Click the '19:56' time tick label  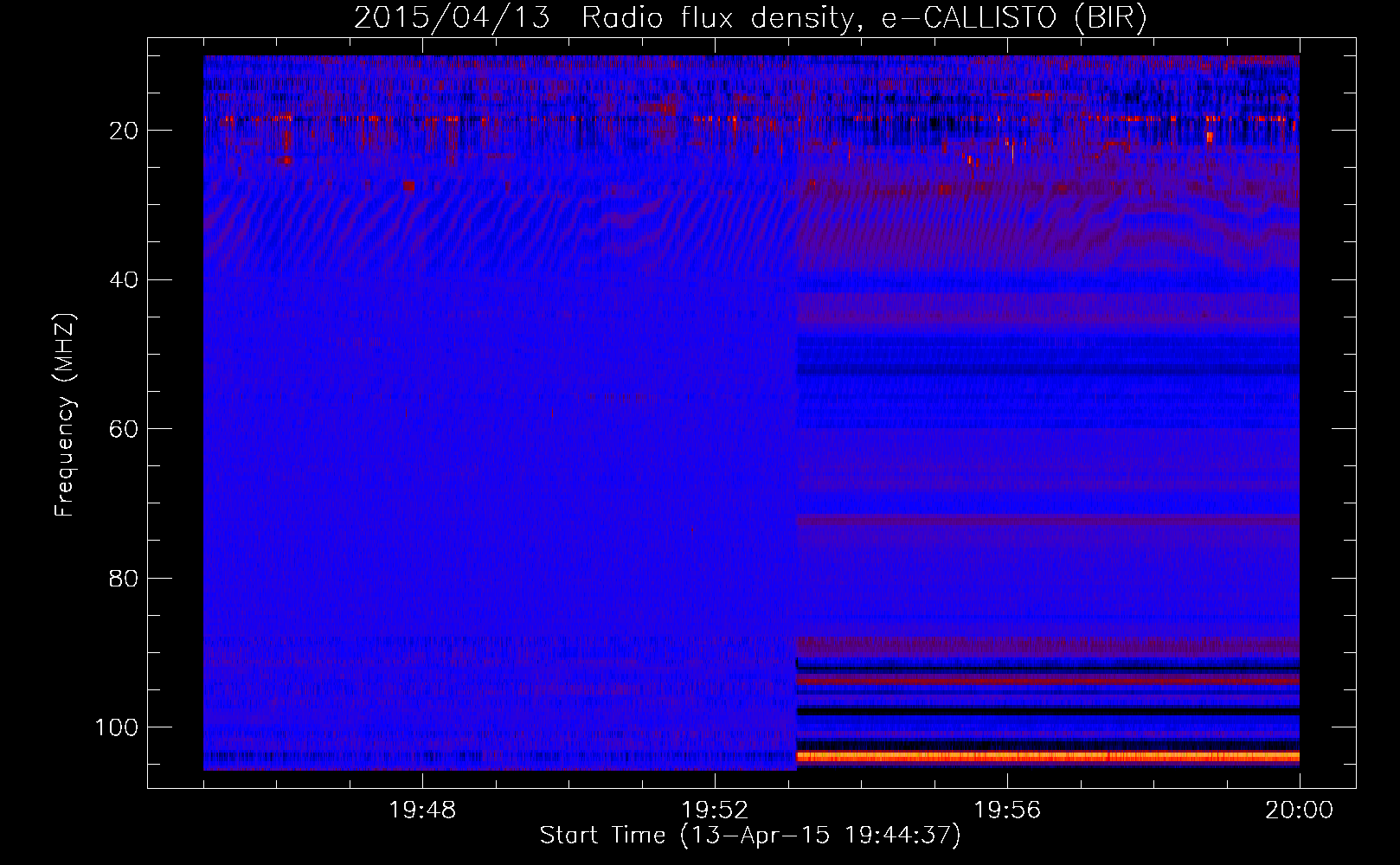tap(1007, 811)
